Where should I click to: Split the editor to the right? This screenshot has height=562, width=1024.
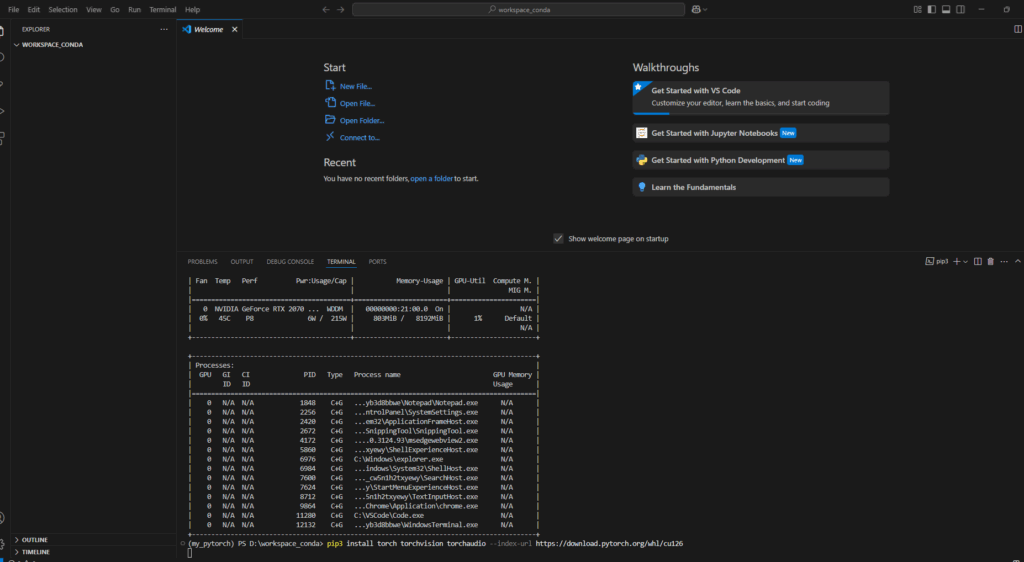click(x=1017, y=29)
